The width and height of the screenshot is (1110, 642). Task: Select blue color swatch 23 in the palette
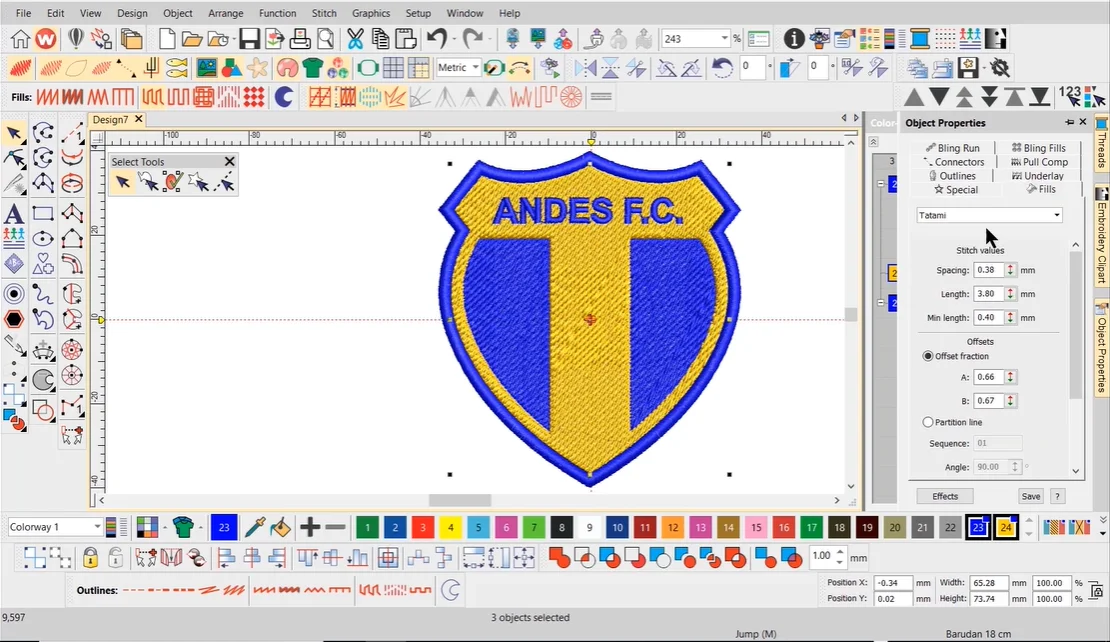click(x=978, y=527)
